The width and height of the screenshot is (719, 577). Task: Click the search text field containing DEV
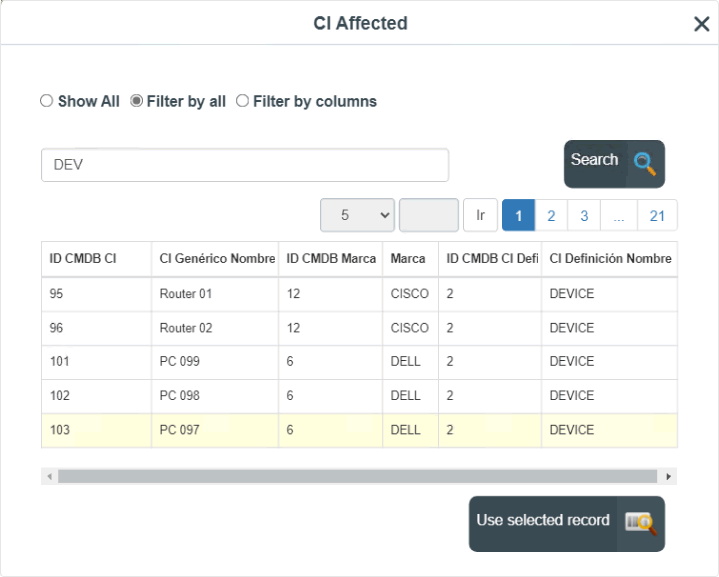click(245, 165)
